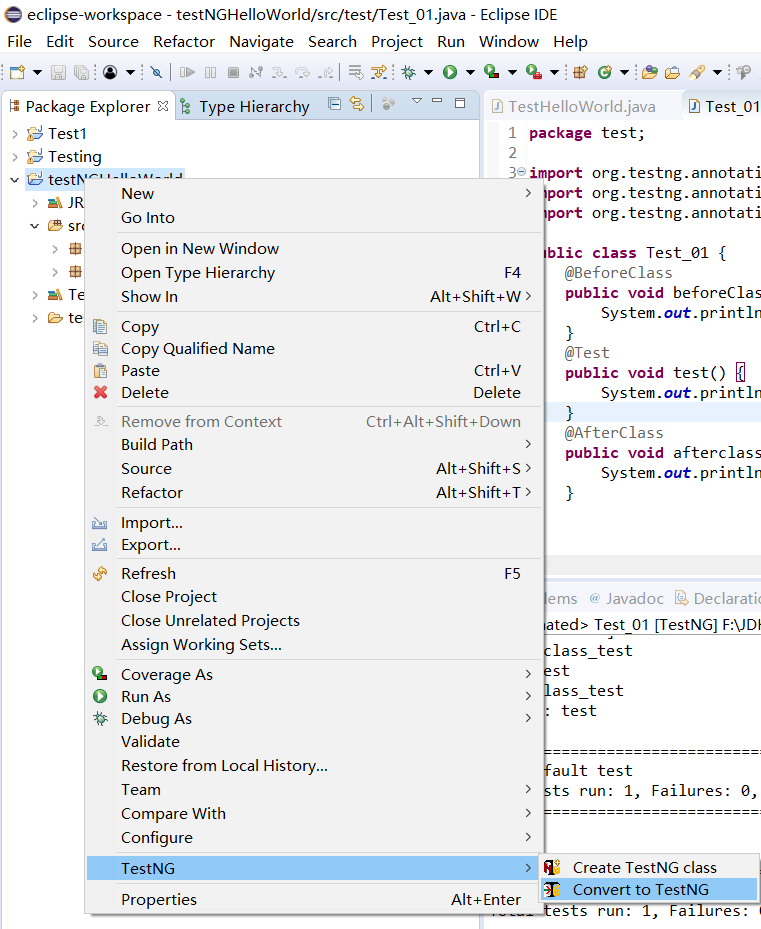Click the Search flashlight toolbar icon
The image size is (761, 929).
pyautogui.click(x=697, y=72)
